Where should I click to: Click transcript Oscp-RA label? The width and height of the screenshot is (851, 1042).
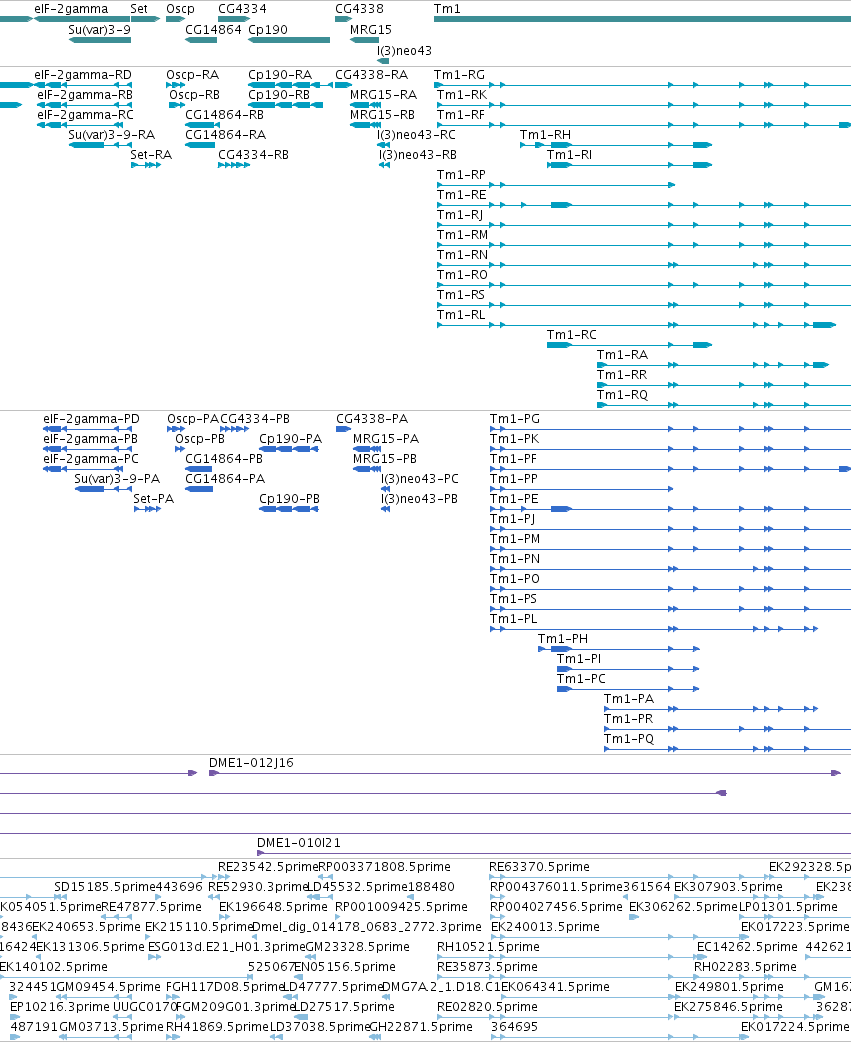coord(193,75)
